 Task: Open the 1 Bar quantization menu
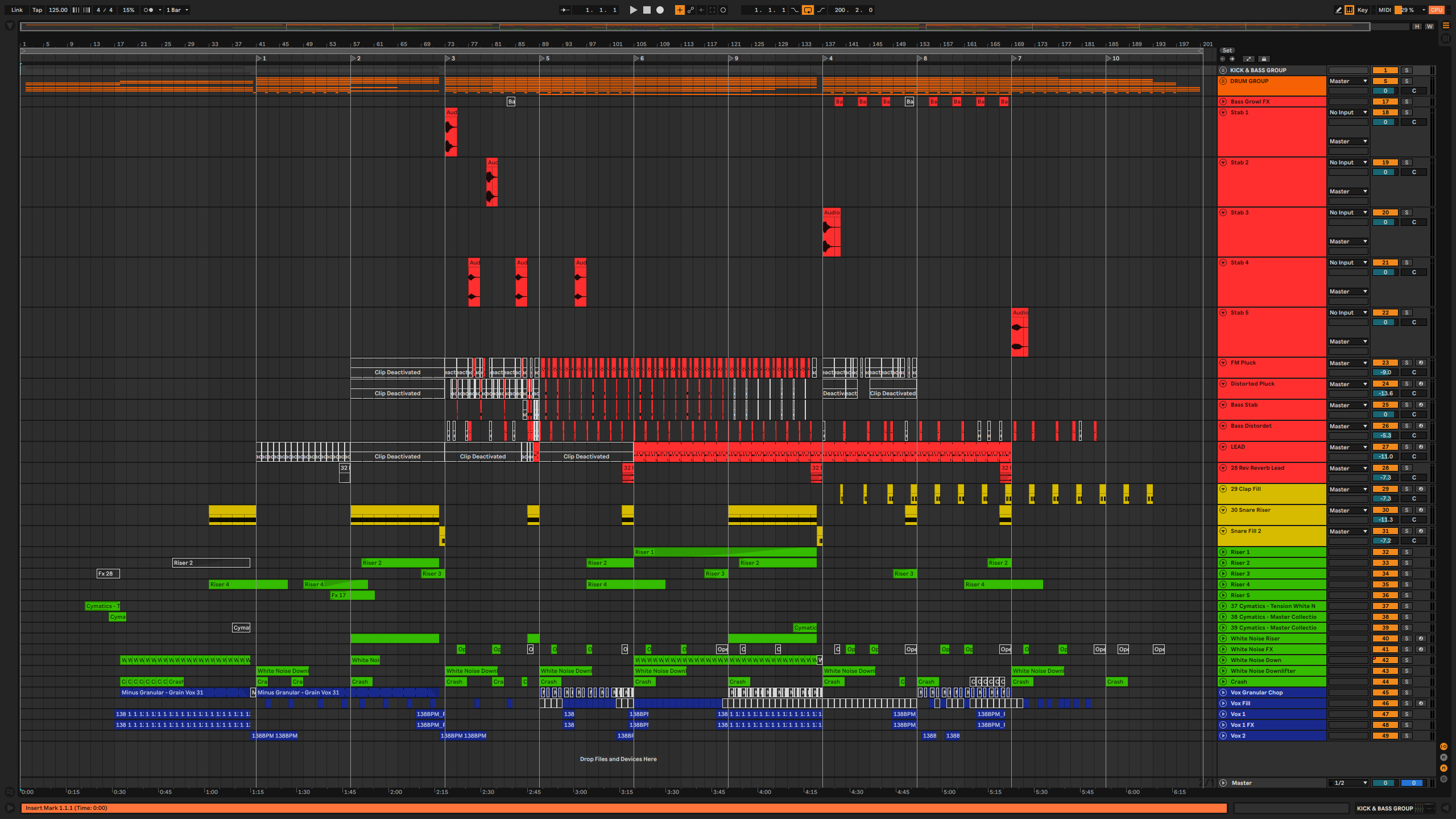coord(177,10)
